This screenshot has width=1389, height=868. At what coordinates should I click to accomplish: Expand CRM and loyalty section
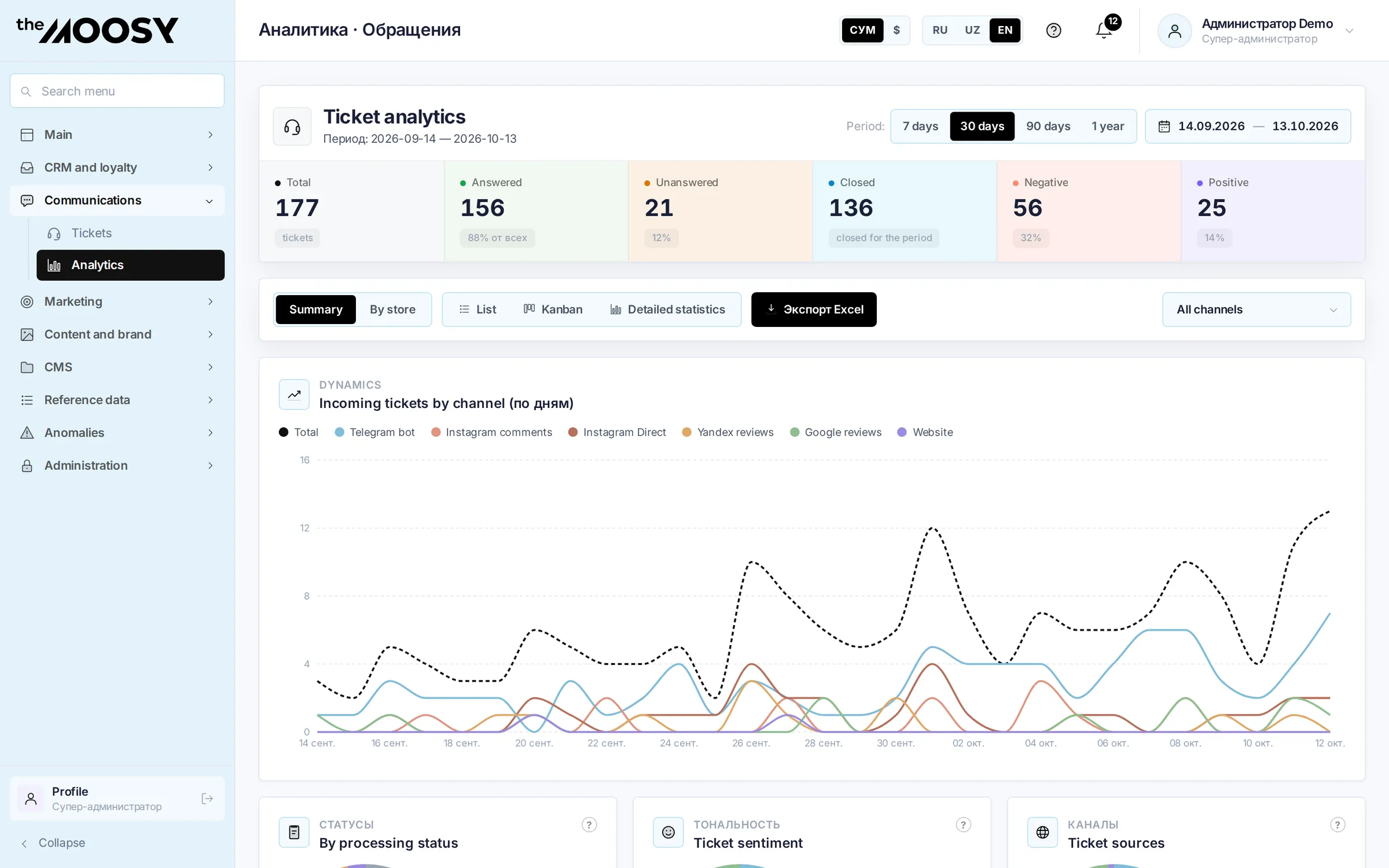(x=117, y=168)
